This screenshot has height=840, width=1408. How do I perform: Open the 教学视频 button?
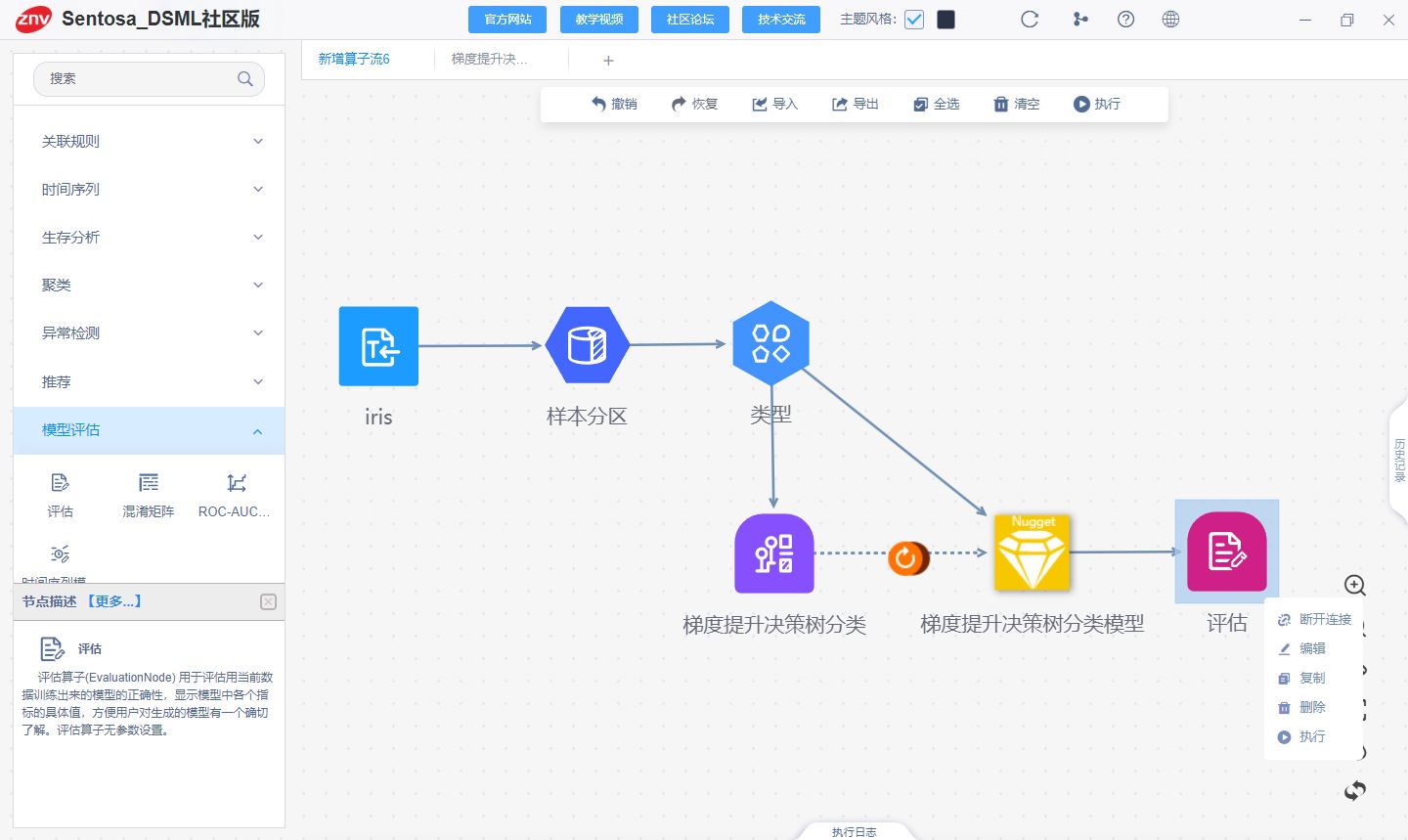(599, 20)
